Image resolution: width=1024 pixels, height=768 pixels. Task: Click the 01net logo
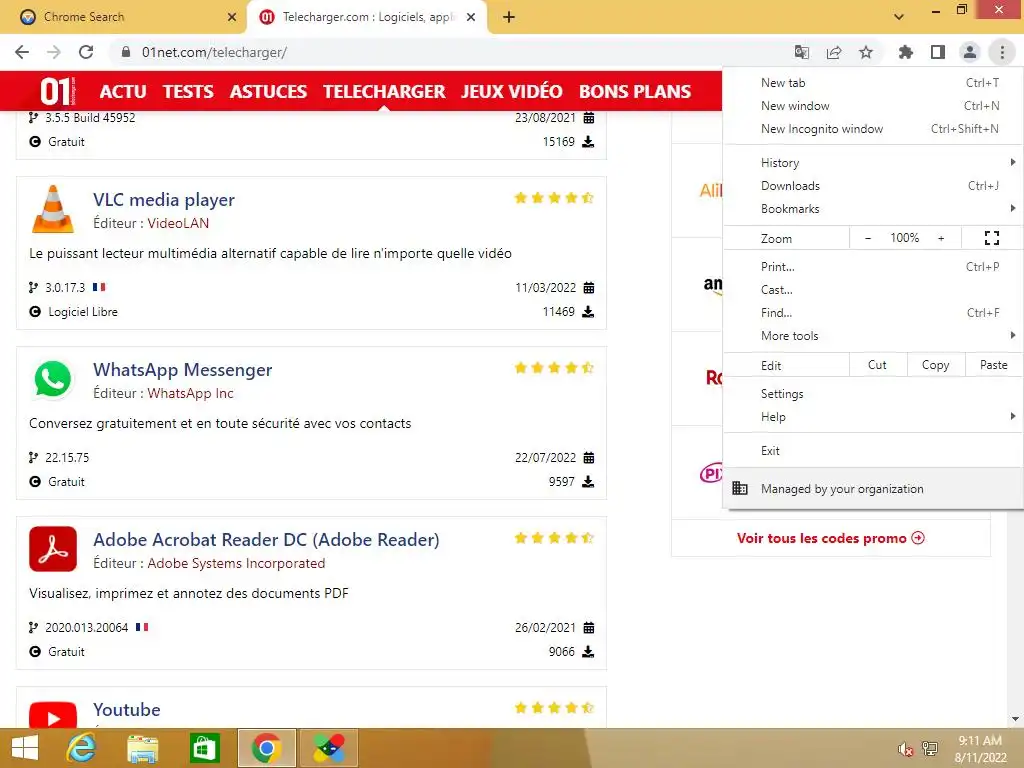pyautogui.click(x=57, y=91)
